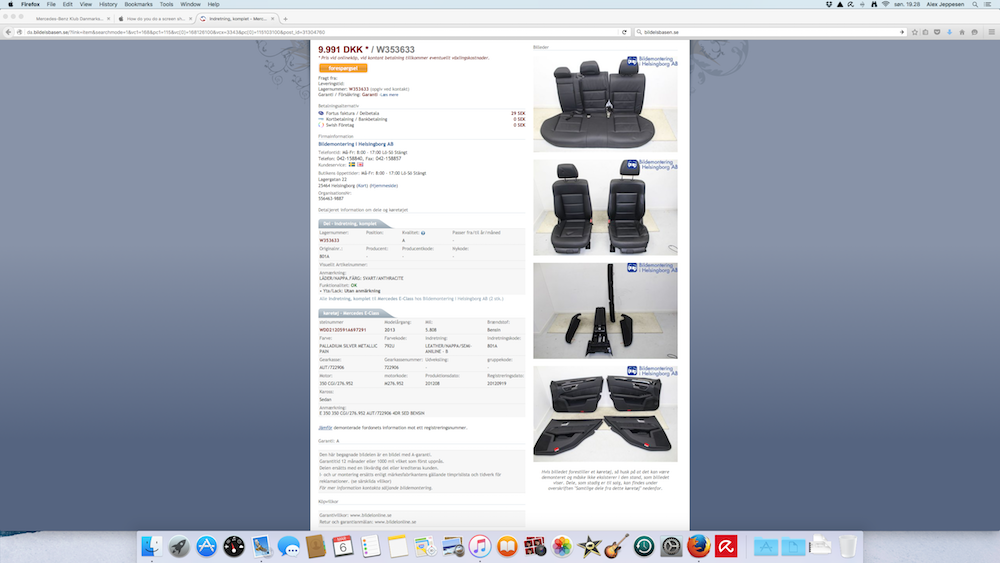Open the Wi-Fi status menu

coord(885,4)
